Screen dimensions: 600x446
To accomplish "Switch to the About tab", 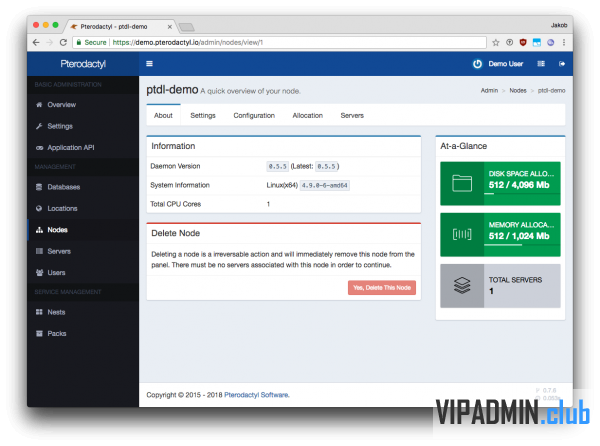I will pyautogui.click(x=163, y=116).
